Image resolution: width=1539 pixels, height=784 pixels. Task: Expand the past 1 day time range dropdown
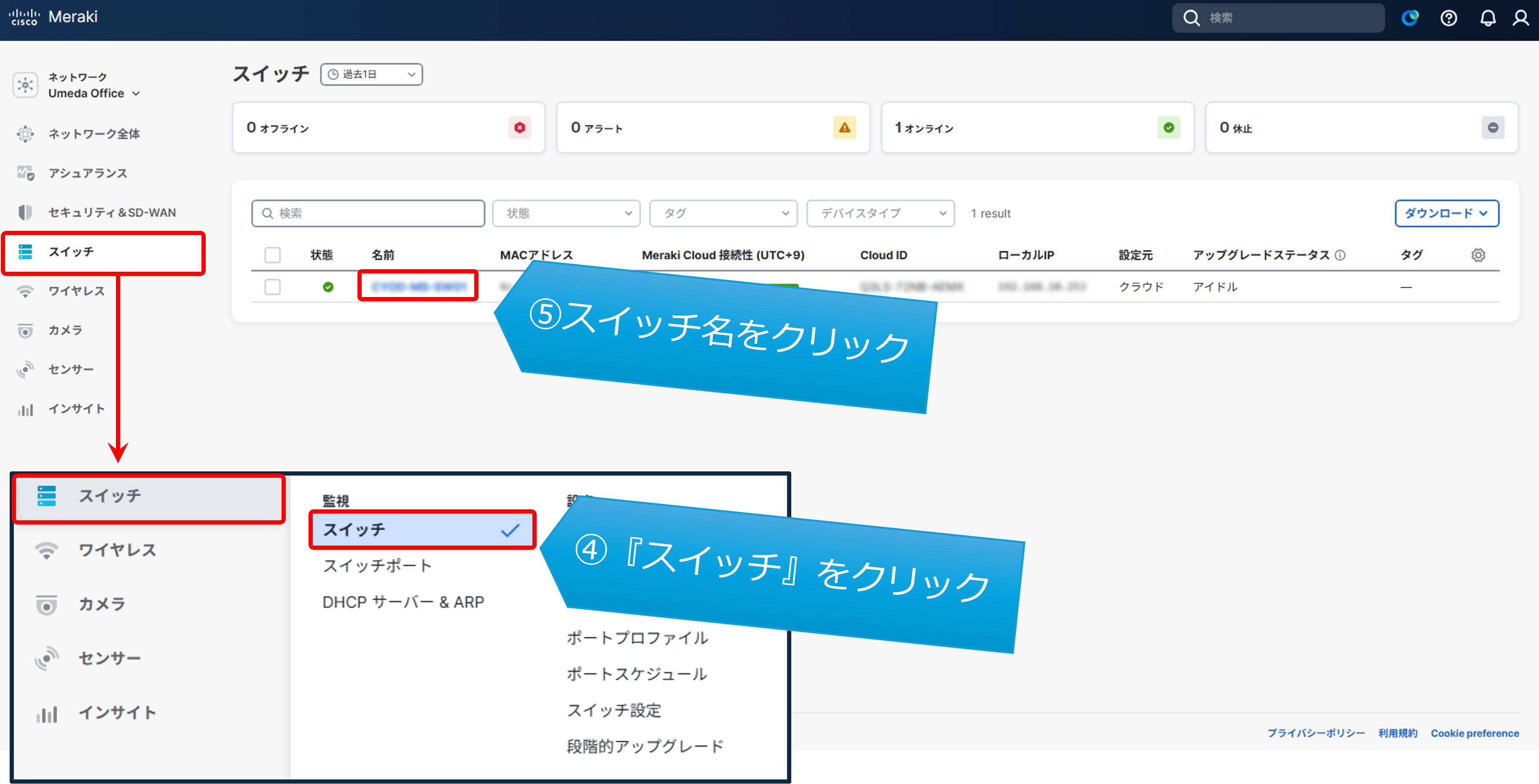371,75
